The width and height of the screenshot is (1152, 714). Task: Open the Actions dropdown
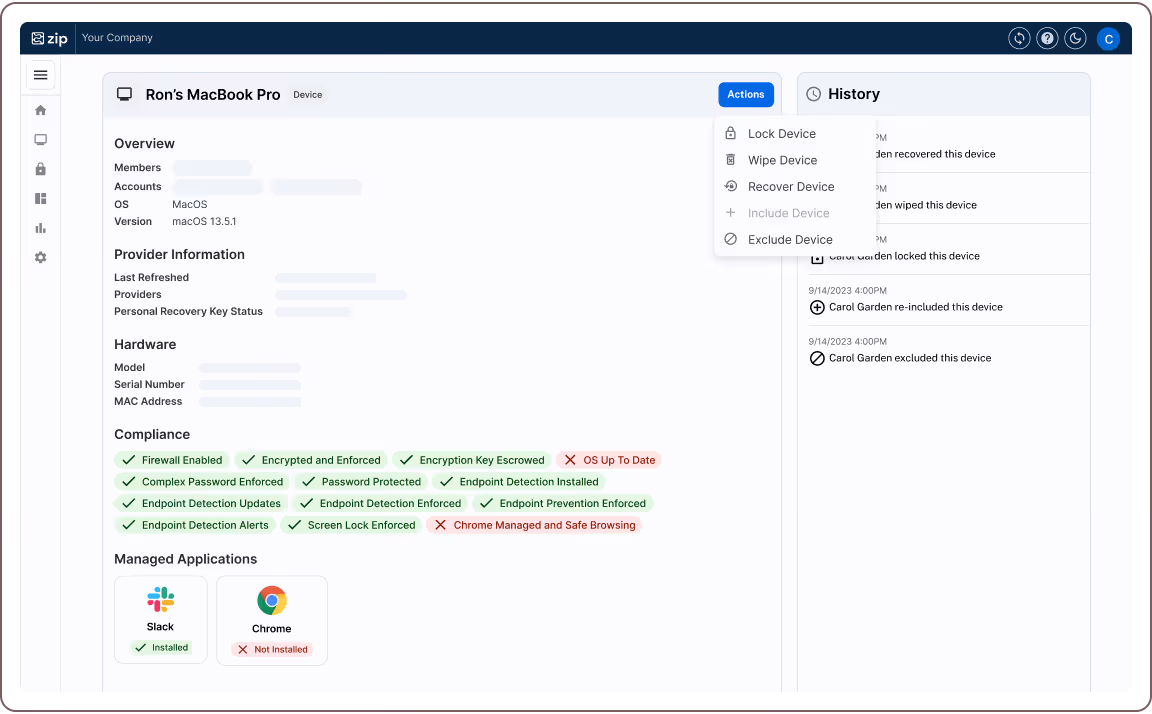click(x=745, y=94)
